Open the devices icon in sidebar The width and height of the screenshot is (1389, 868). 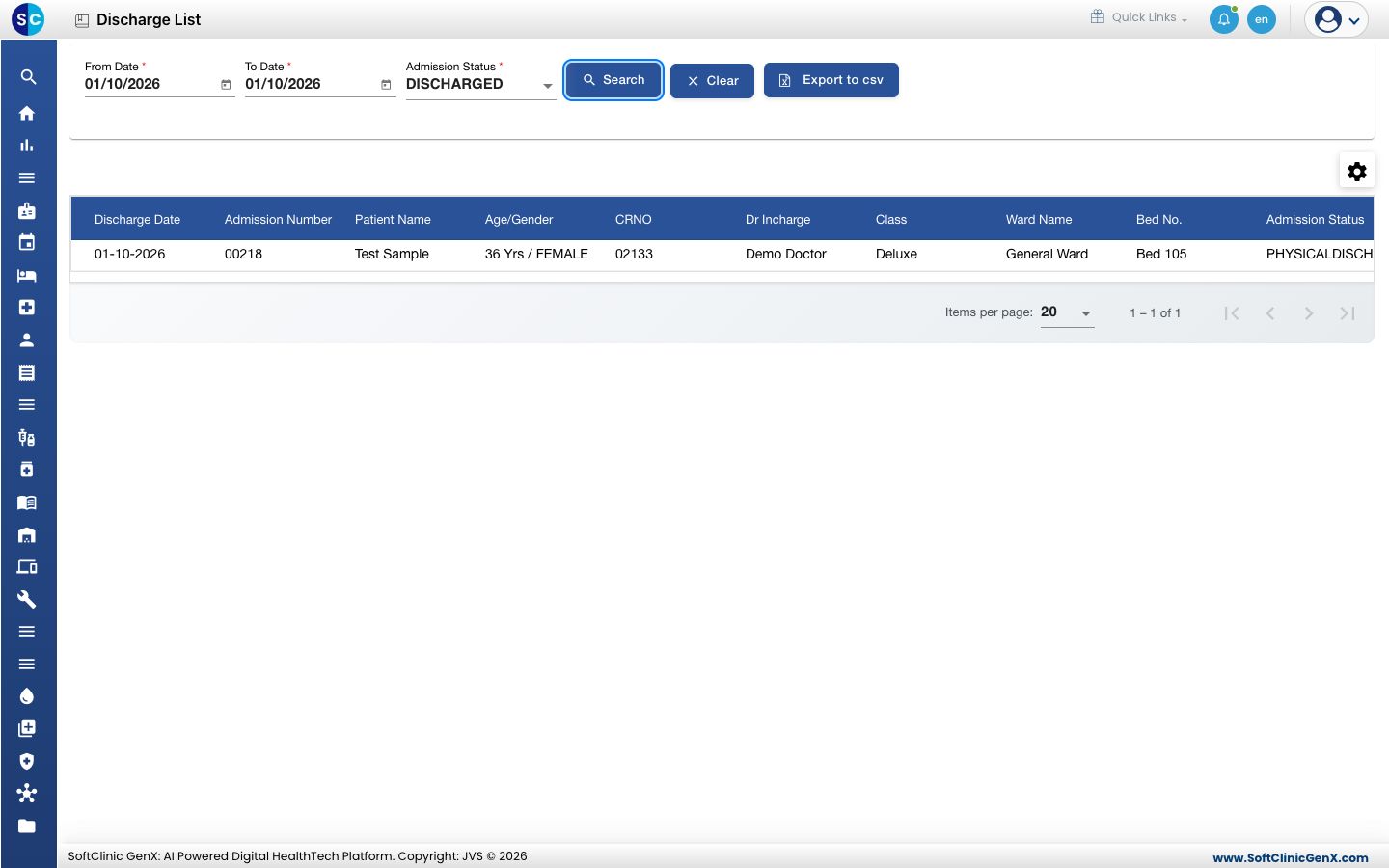[x=27, y=567]
